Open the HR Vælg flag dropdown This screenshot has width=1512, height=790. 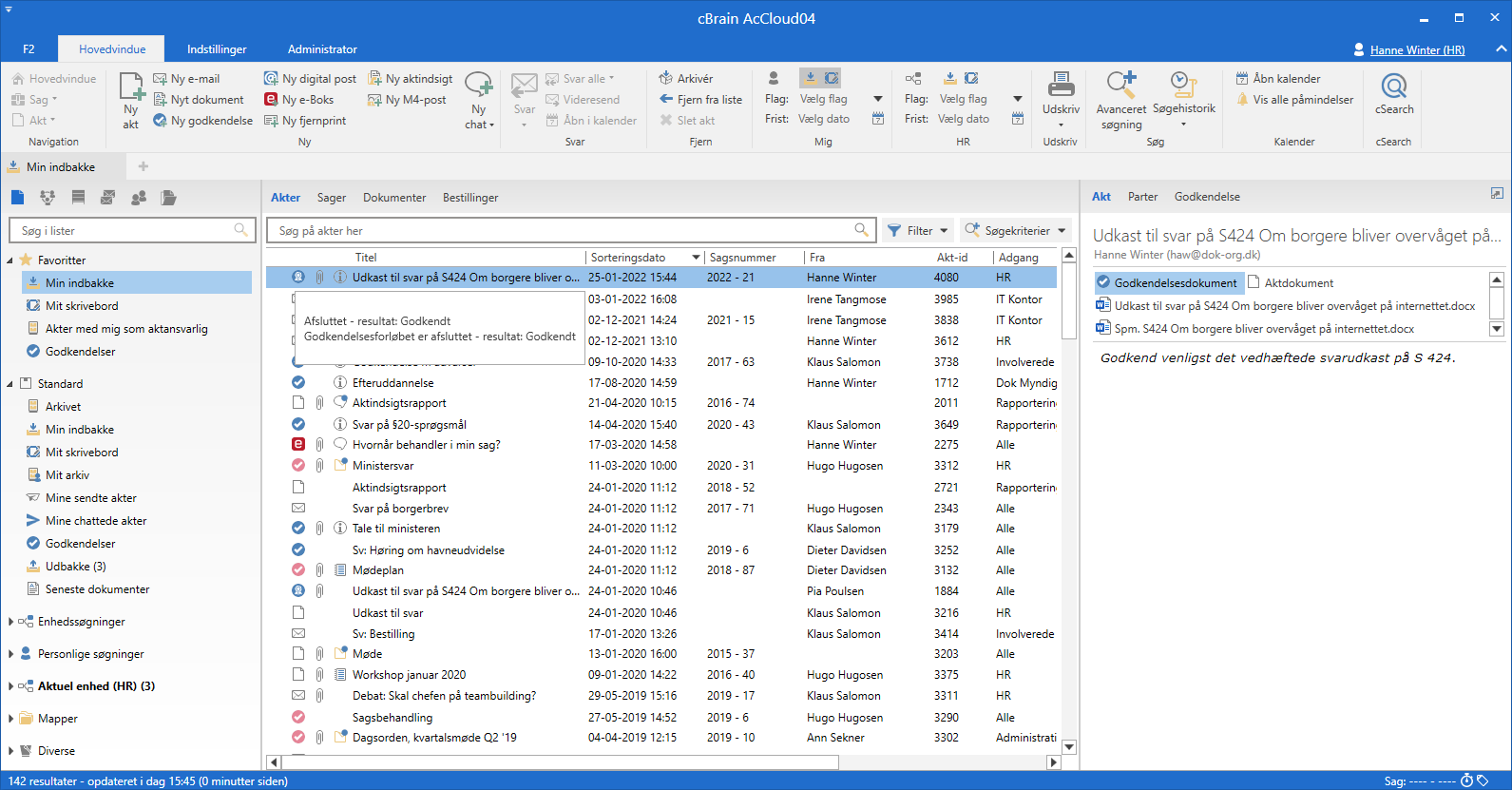click(x=1018, y=99)
